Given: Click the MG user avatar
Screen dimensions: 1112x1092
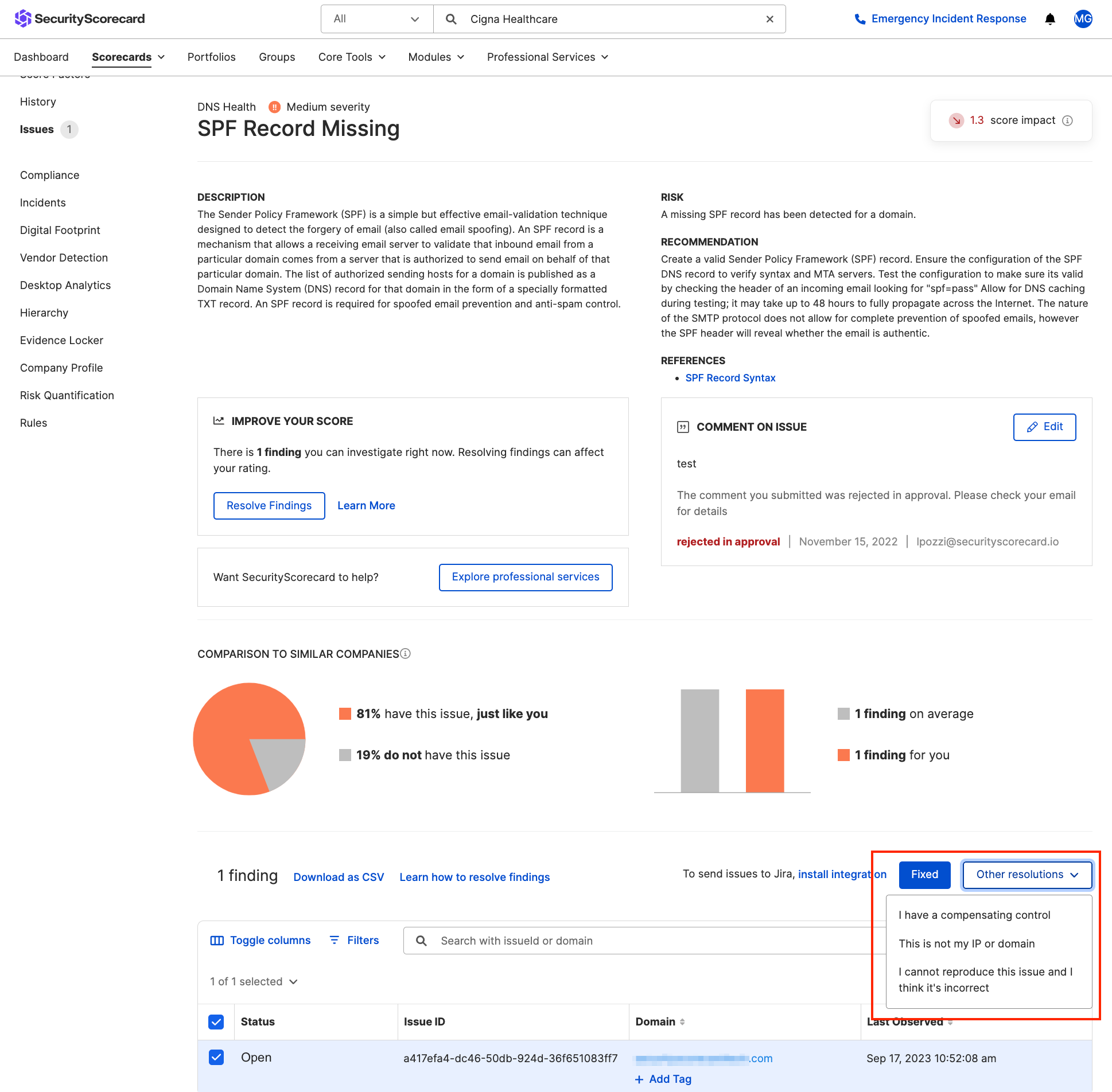Looking at the screenshot, I should click(1083, 19).
